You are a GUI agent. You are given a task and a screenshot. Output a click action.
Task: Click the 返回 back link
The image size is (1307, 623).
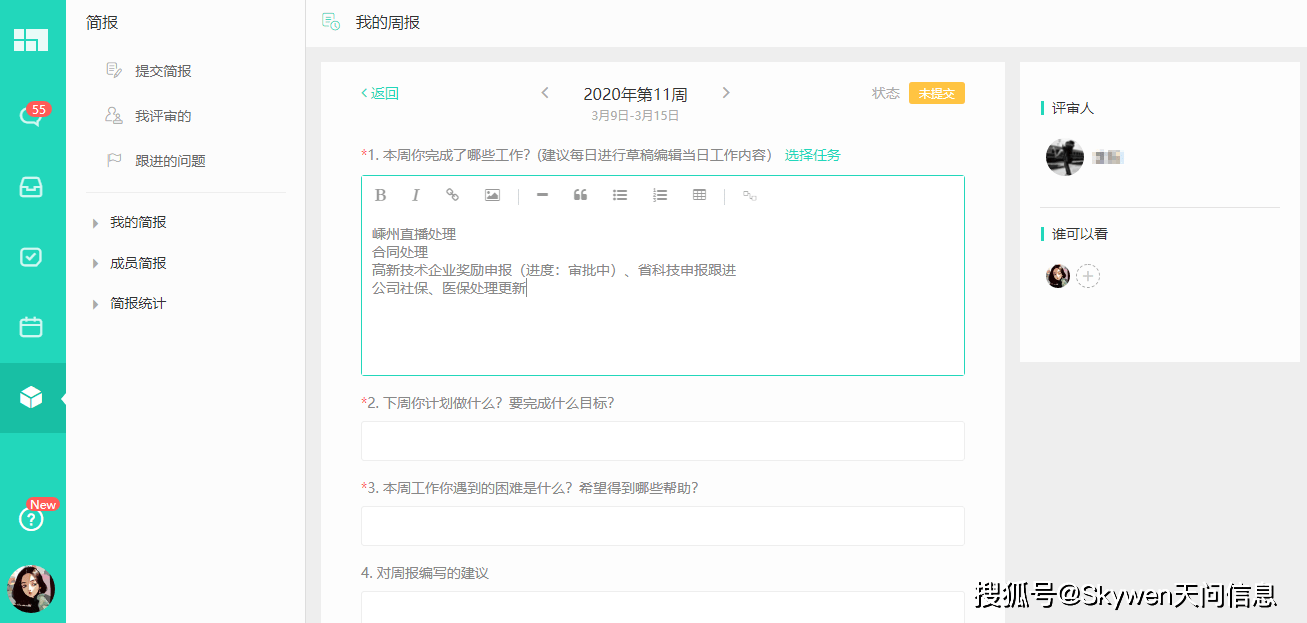click(380, 93)
